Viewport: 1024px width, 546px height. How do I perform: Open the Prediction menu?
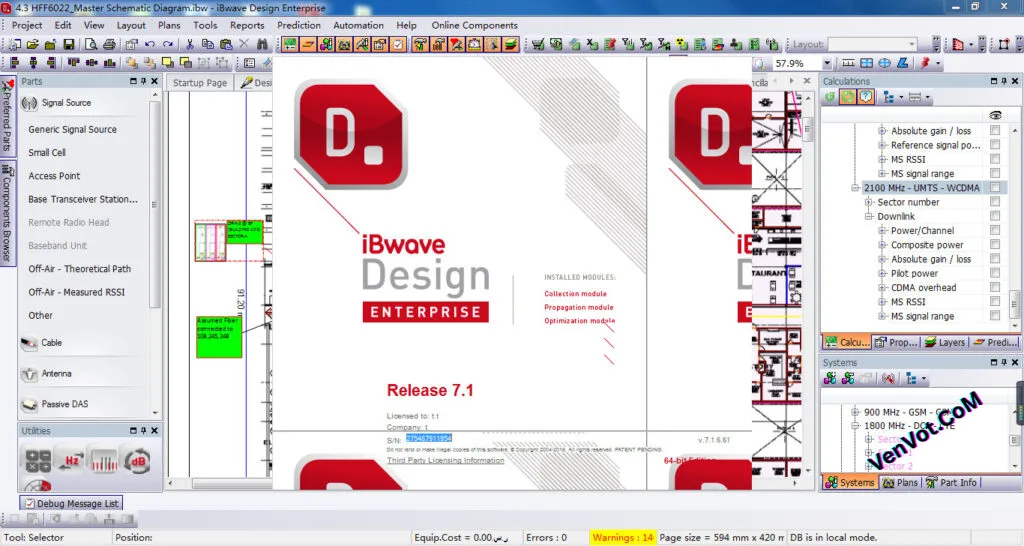coord(298,25)
